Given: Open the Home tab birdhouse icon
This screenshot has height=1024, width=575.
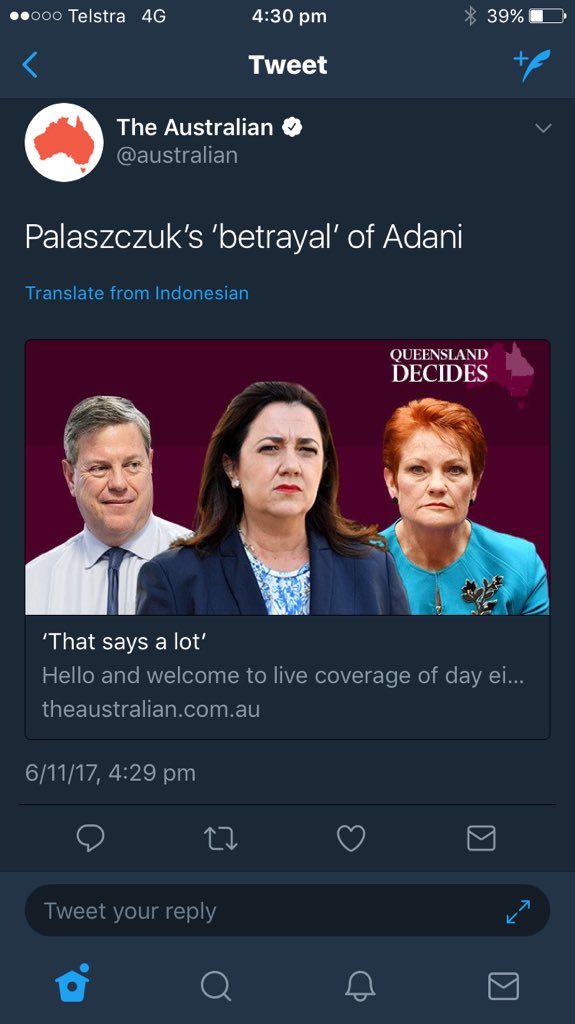Looking at the screenshot, I should point(72,983).
